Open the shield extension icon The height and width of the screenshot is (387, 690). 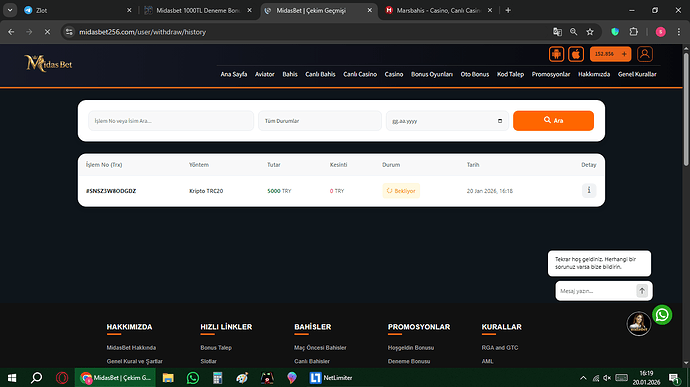(x=615, y=32)
